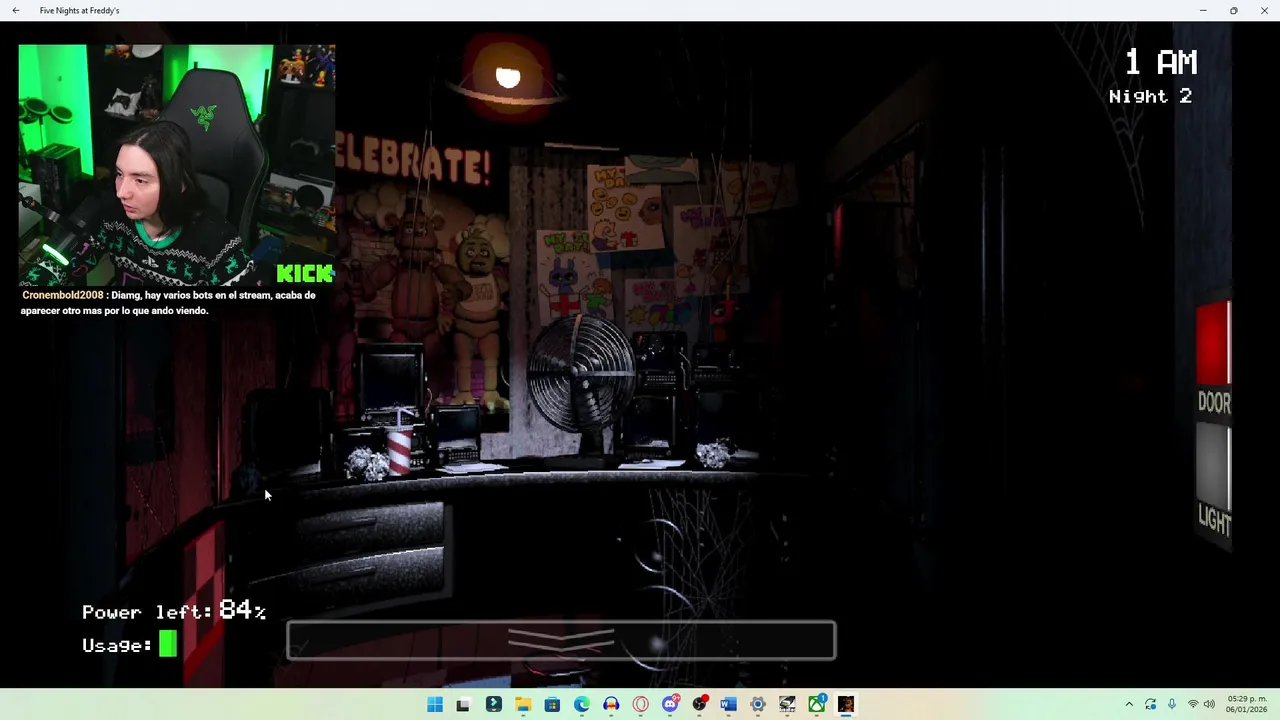Open Task View on the taskbar
The width and height of the screenshot is (1280, 720).
(463, 705)
